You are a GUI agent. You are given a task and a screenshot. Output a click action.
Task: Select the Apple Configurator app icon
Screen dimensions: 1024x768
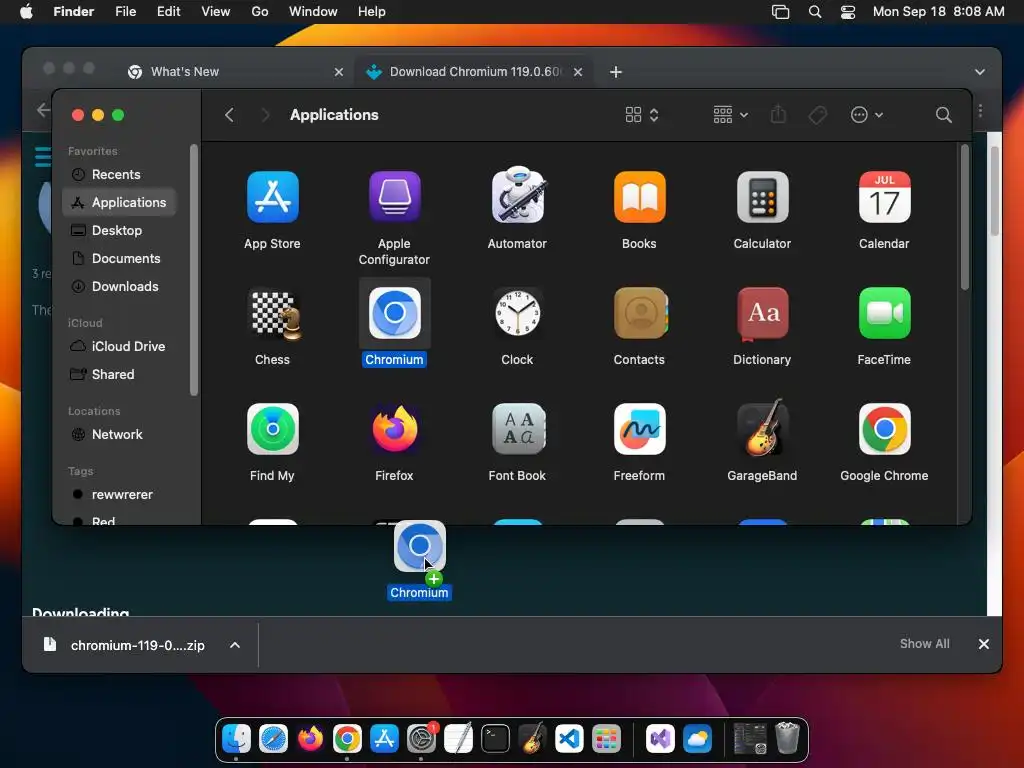tap(394, 197)
